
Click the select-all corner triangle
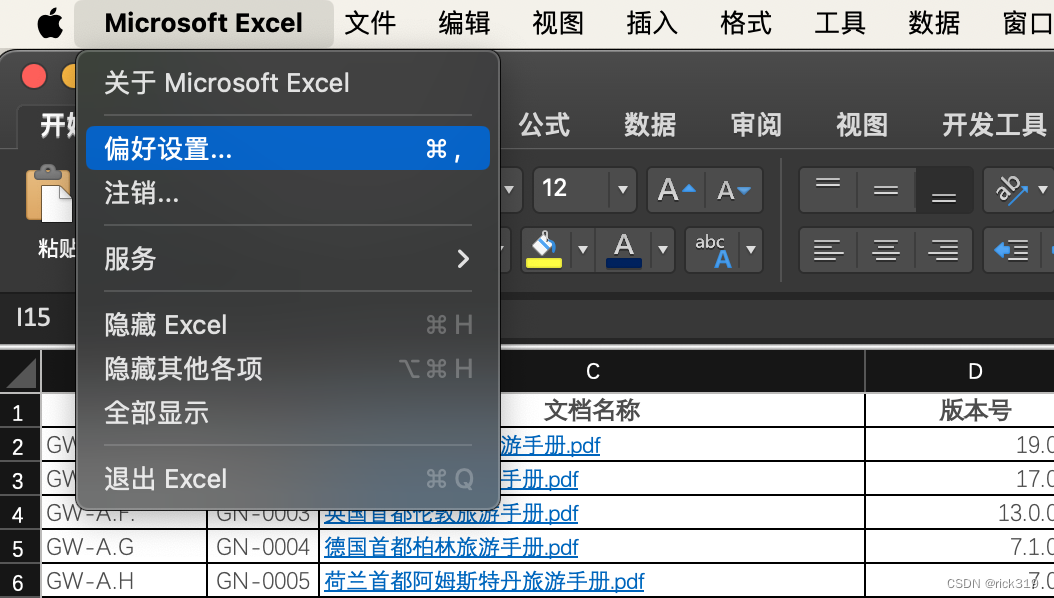click(21, 372)
